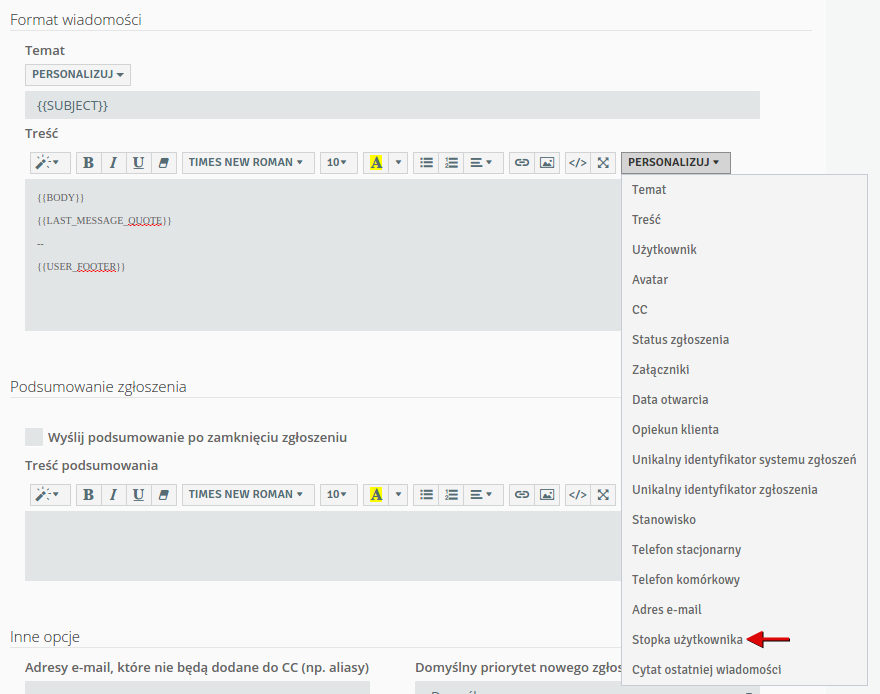
Task: Click Underline icon in Treść editor toolbar
Action: pos(139,163)
